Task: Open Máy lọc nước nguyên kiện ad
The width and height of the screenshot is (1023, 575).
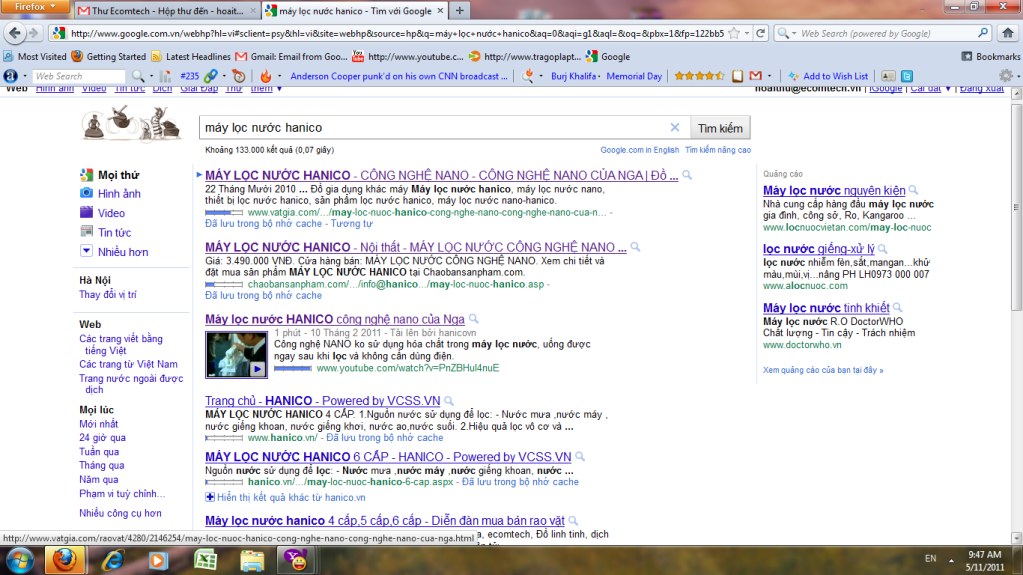Action: [834, 191]
